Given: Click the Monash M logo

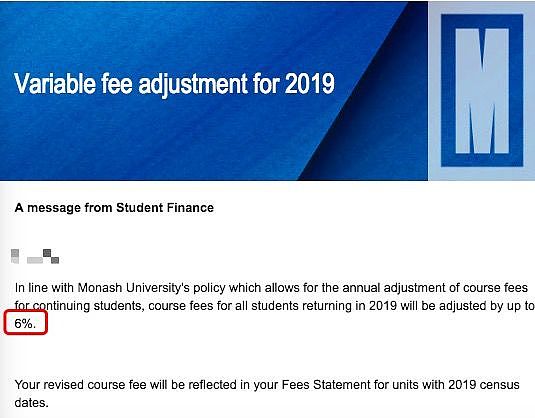Looking at the screenshot, I should pos(482,90).
